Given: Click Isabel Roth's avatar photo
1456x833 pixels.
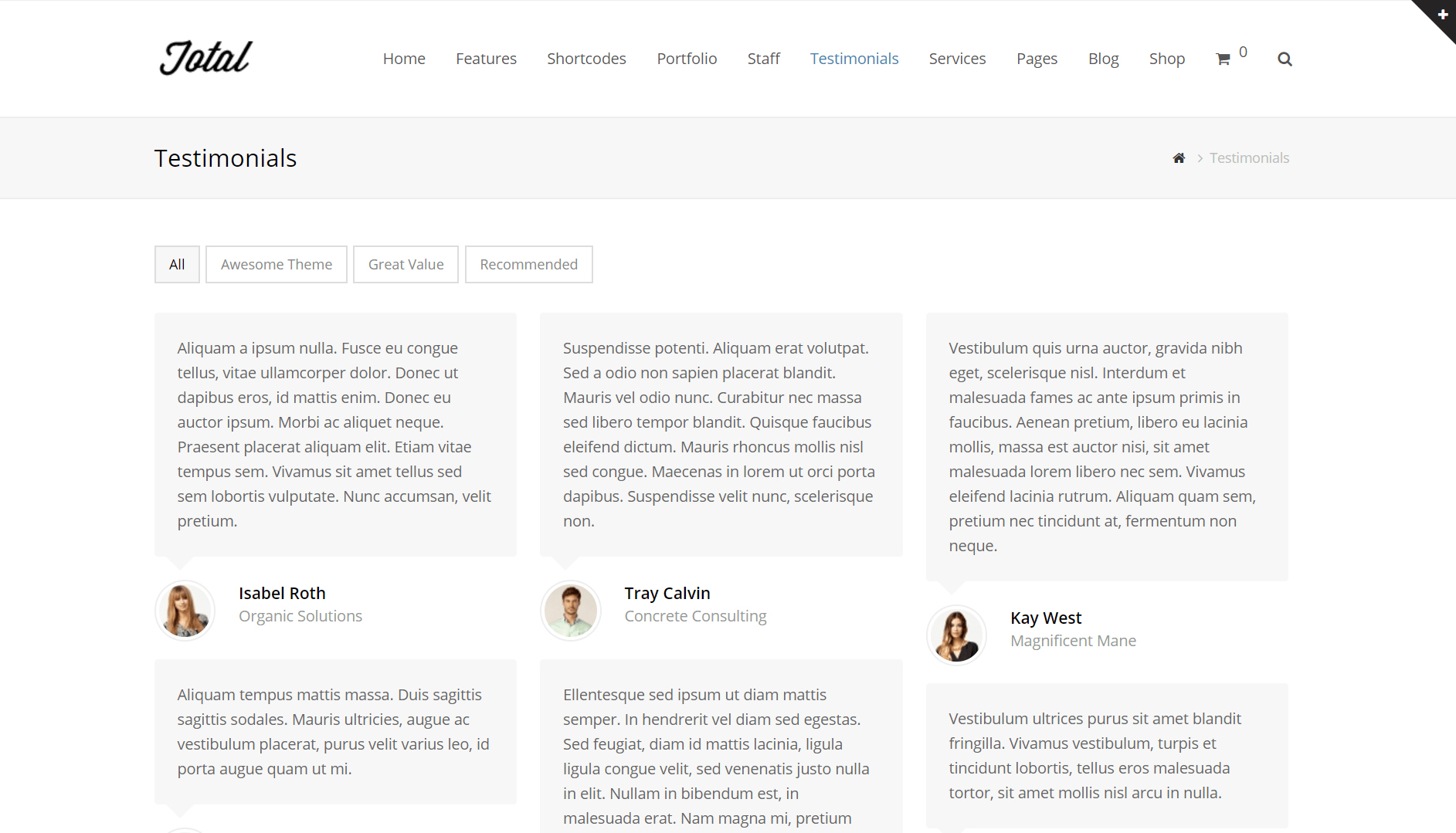Looking at the screenshot, I should pyautogui.click(x=185, y=611).
